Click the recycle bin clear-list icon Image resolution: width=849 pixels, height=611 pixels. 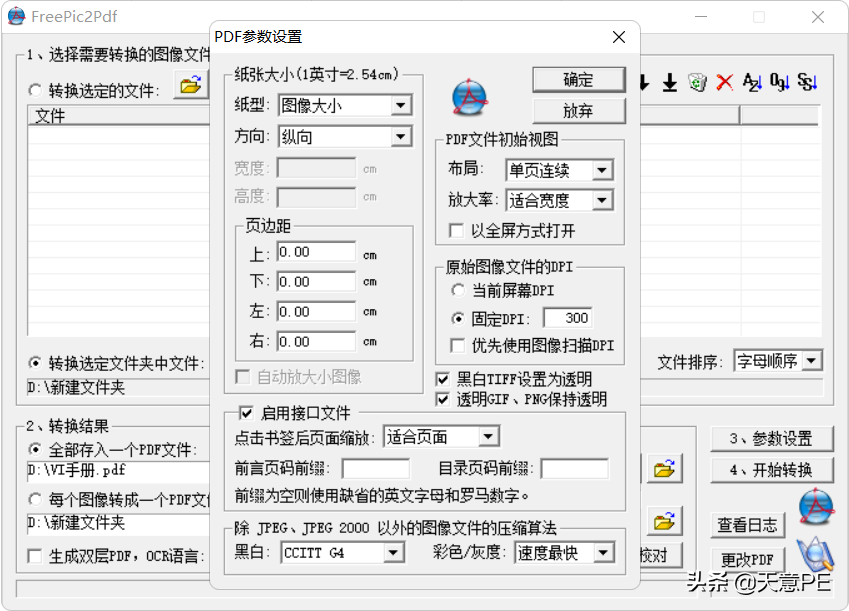click(697, 82)
